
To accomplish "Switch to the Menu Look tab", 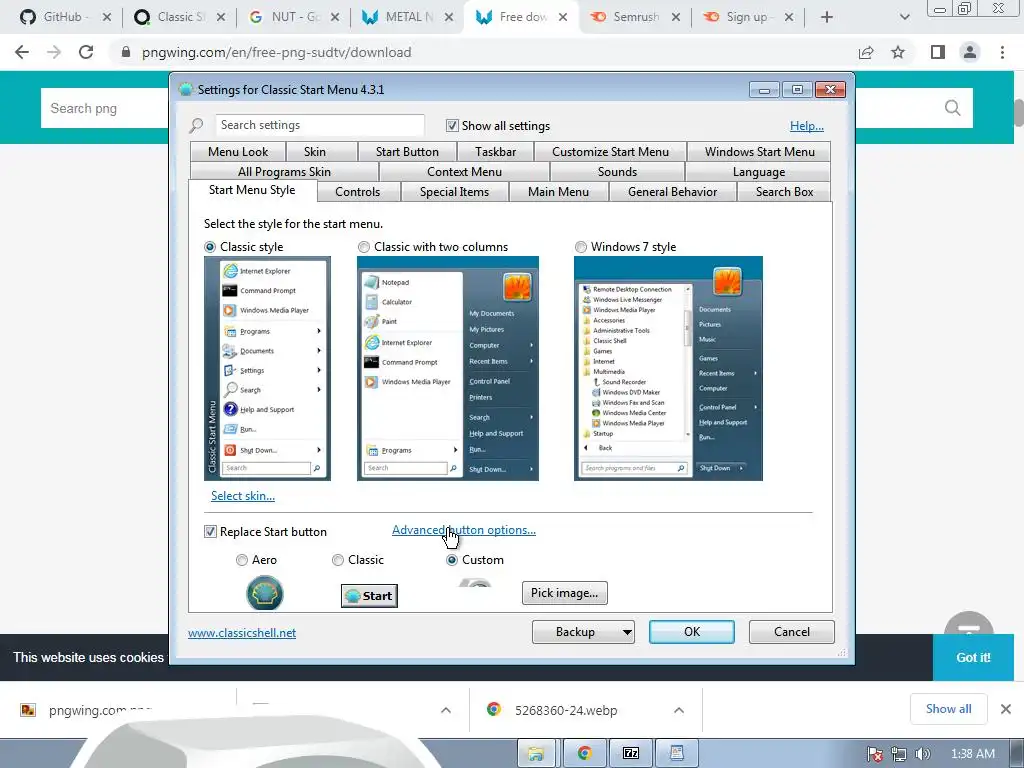I will pos(238,152).
